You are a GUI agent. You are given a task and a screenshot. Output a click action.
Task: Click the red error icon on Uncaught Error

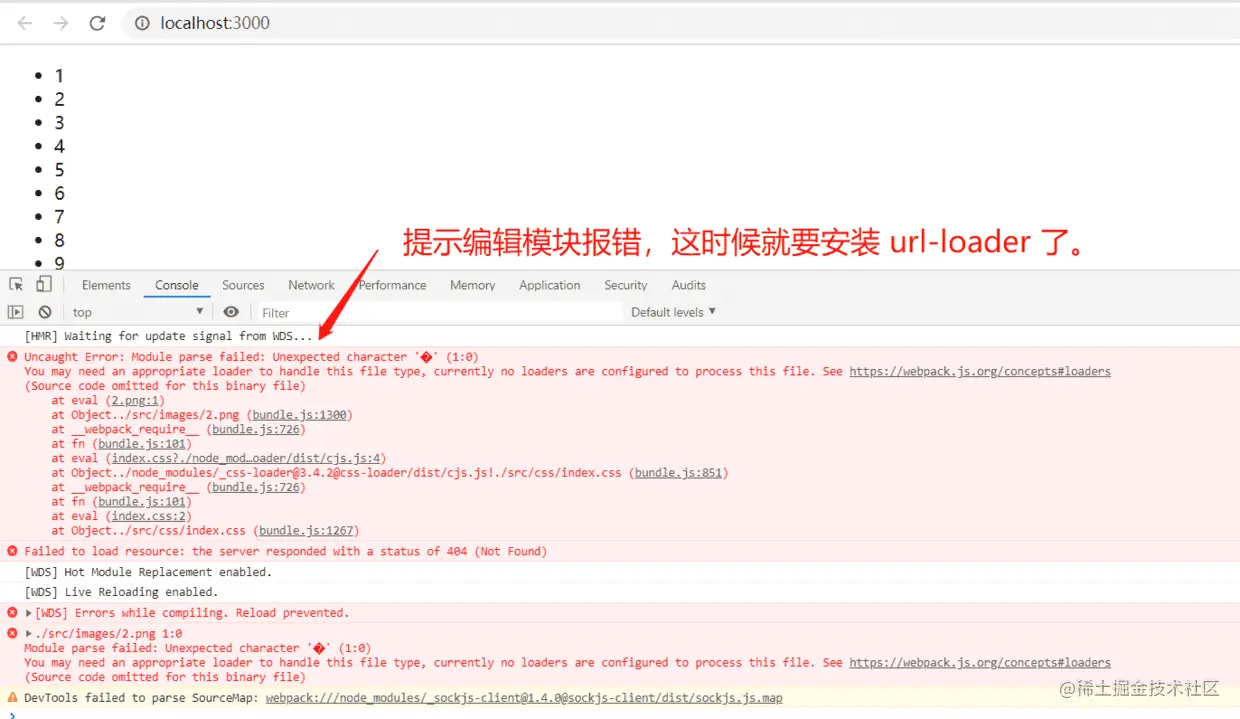pyautogui.click(x=12, y=356)
